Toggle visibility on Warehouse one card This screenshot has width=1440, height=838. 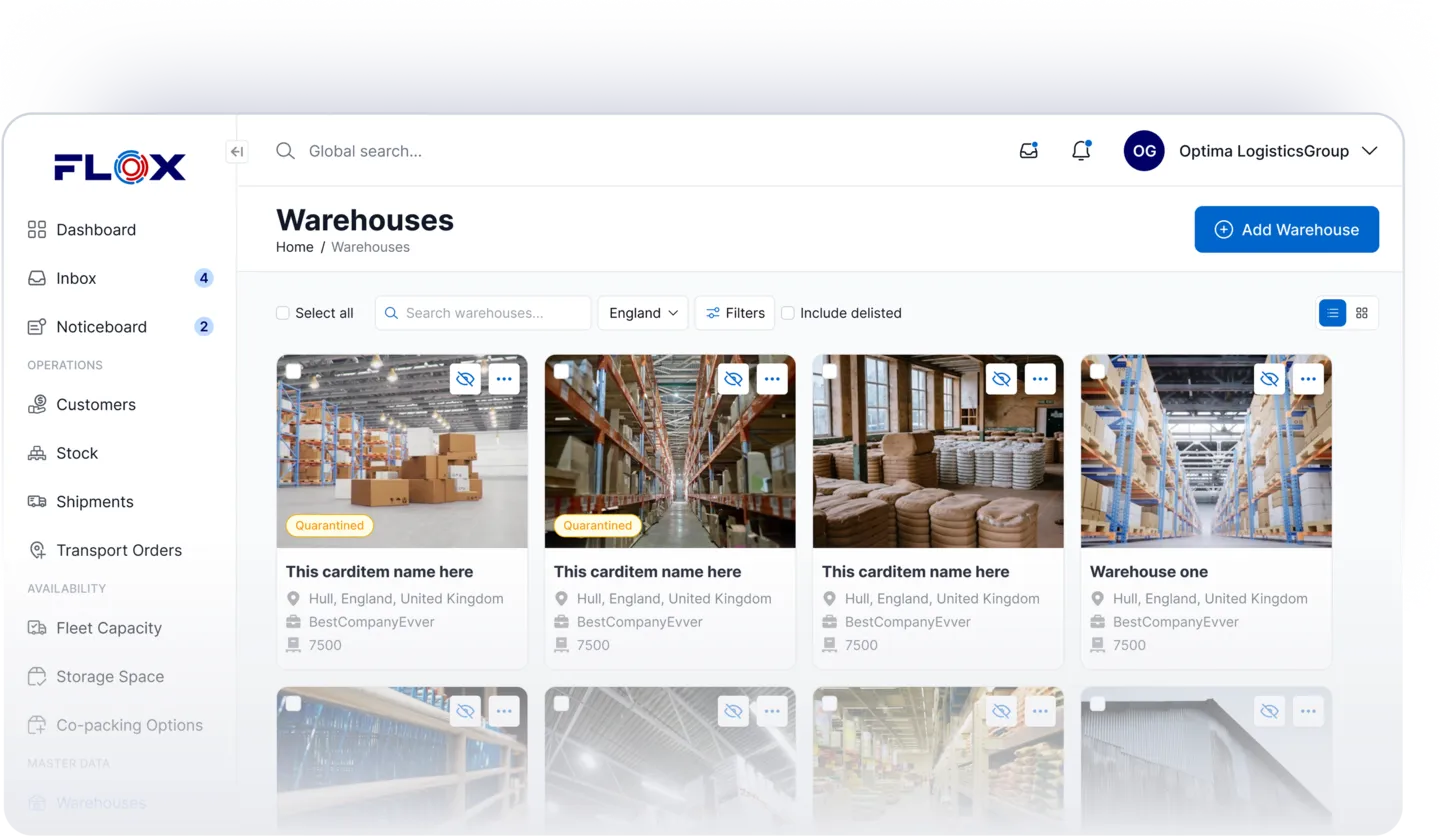pyautogui.click(x=1269, y=379)
